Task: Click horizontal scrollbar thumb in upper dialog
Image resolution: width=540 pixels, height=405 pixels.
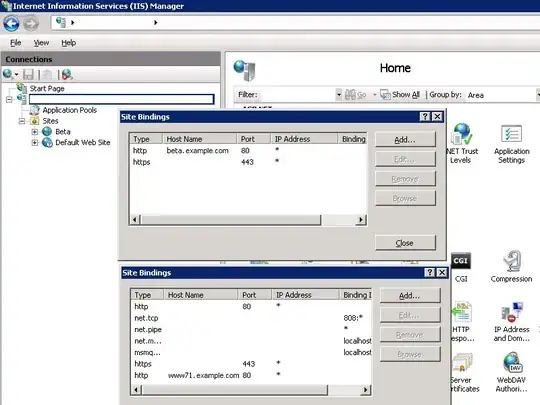Action: (x=231, y=220)
